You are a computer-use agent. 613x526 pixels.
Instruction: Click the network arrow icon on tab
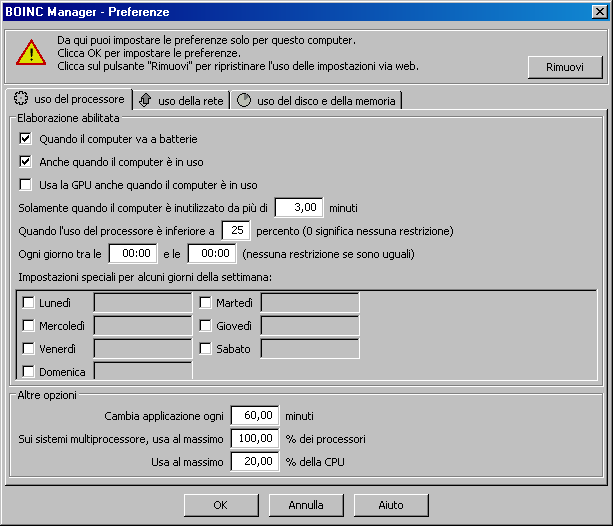tap(145, 100)
